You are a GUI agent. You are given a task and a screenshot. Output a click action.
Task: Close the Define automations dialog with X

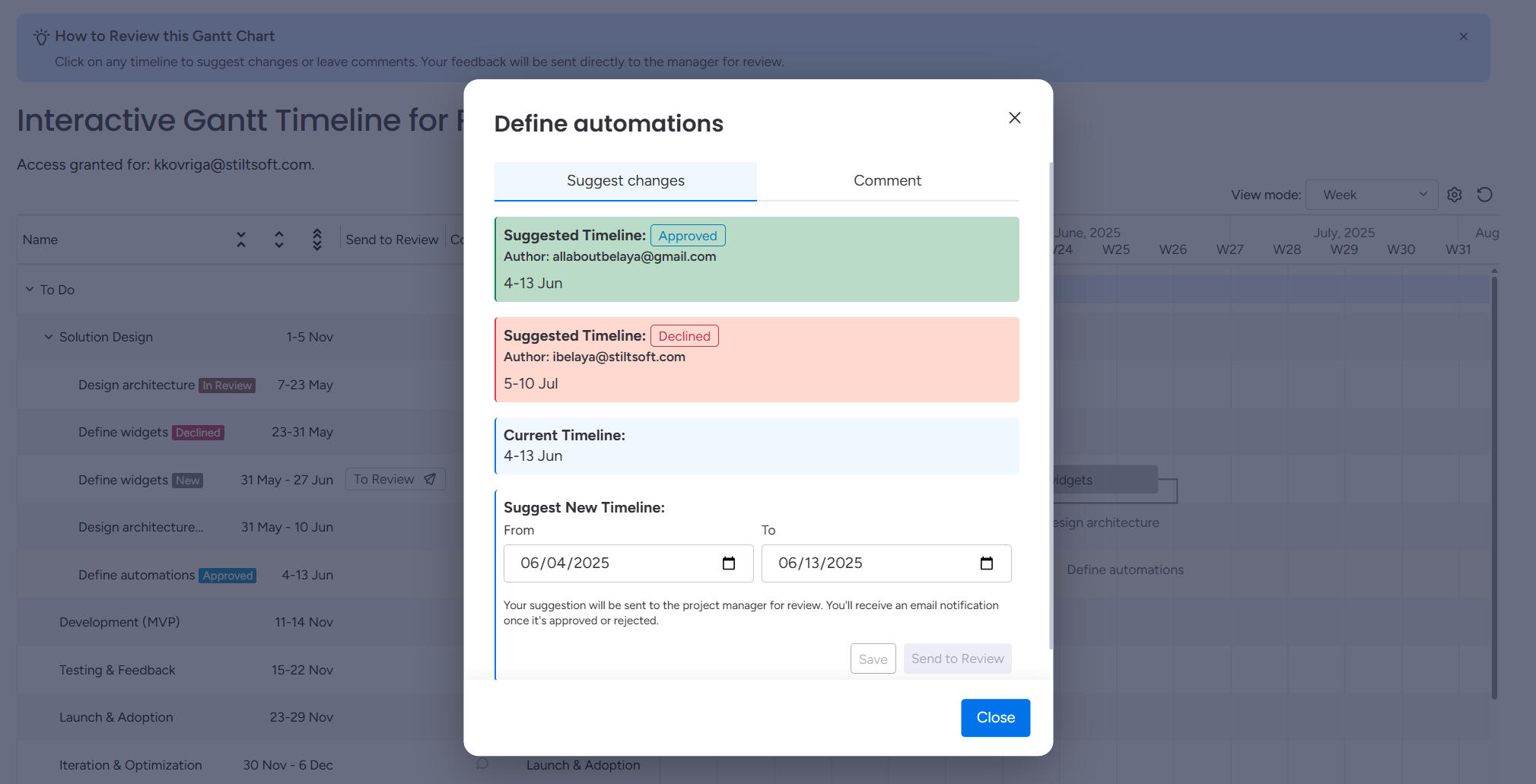tap(1014, 118)
